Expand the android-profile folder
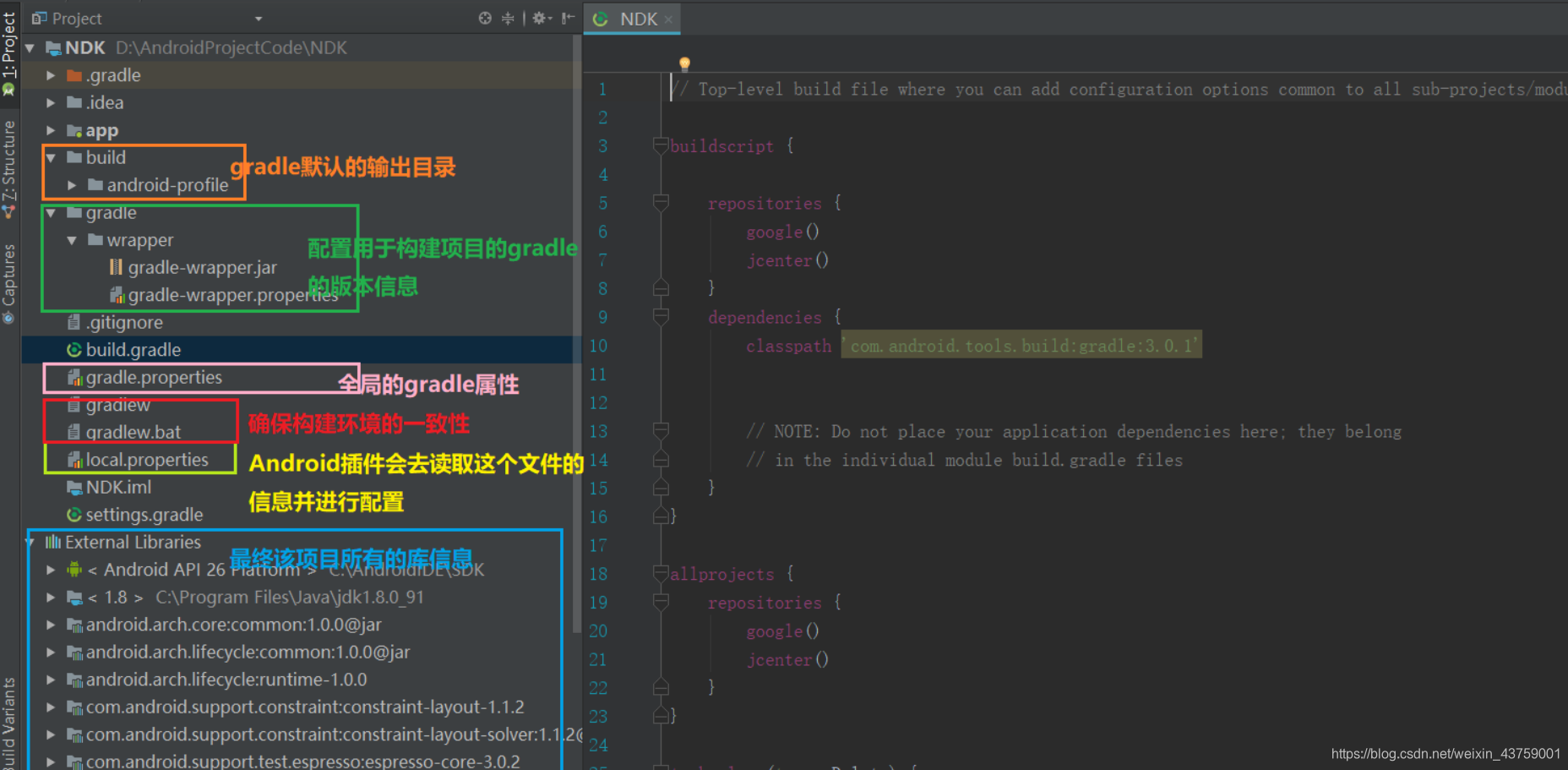 [72, 185]
